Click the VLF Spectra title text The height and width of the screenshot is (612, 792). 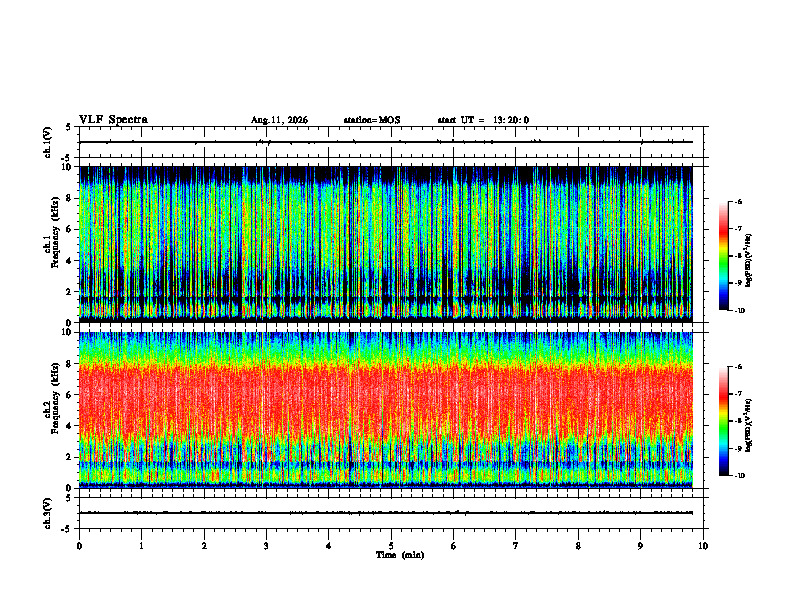[x=113, y=120]
